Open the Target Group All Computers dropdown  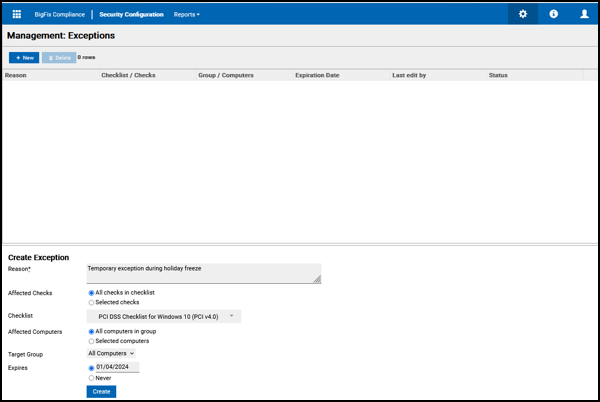coord(111,353)
